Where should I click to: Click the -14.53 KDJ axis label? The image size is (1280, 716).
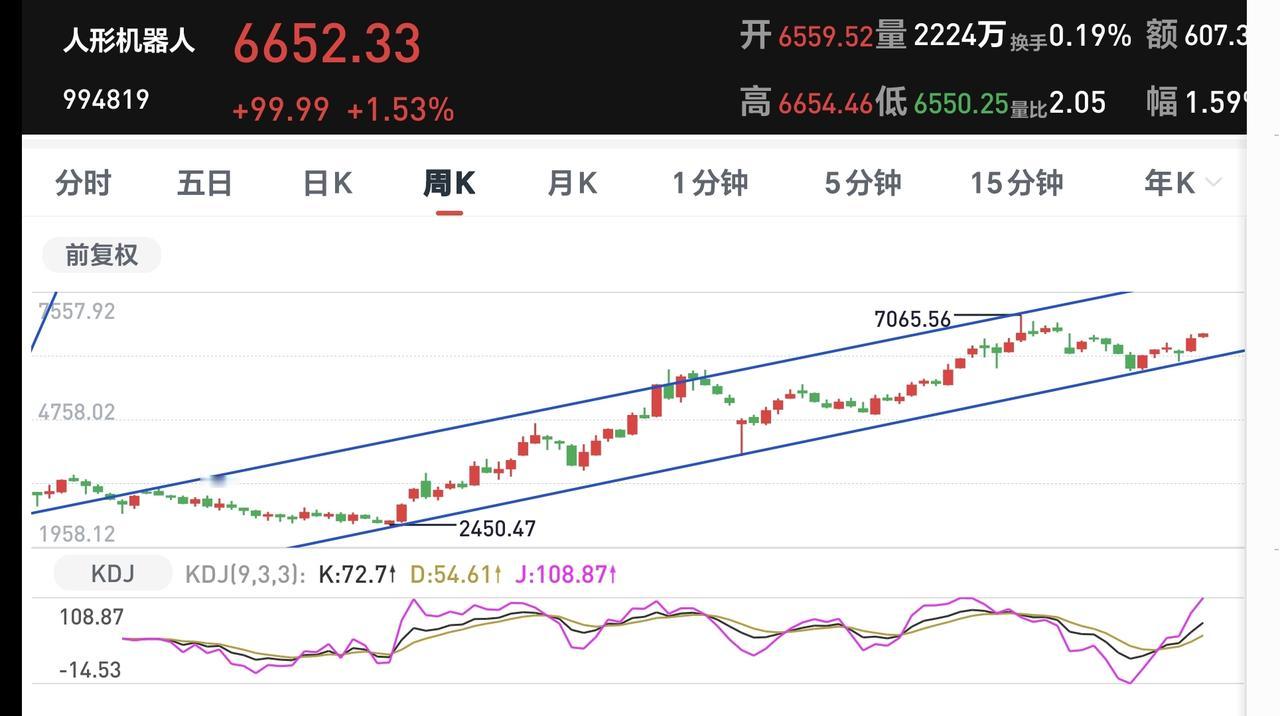pyautogui.click(x=90, y=670)
